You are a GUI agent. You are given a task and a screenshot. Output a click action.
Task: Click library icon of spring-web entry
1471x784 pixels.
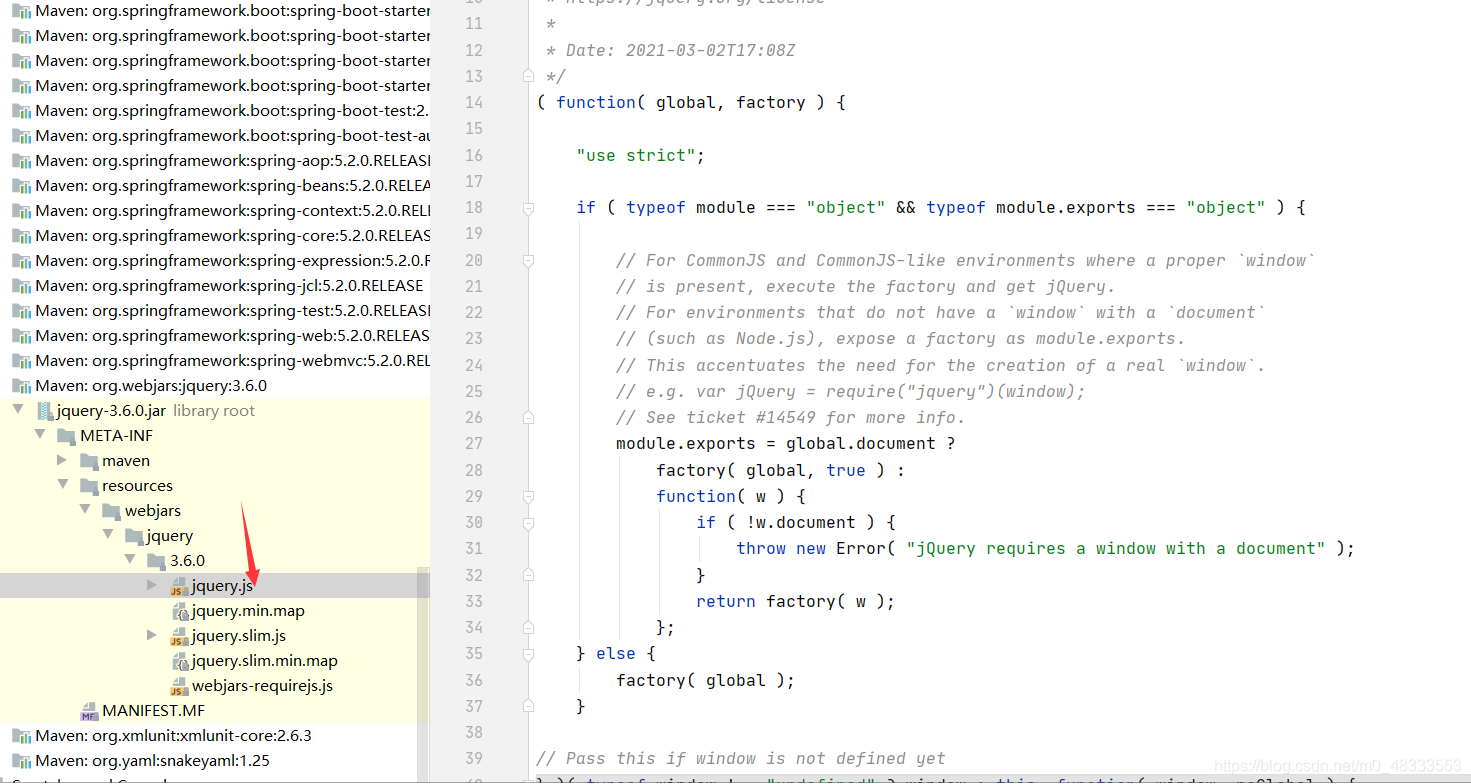coord(21,336)
